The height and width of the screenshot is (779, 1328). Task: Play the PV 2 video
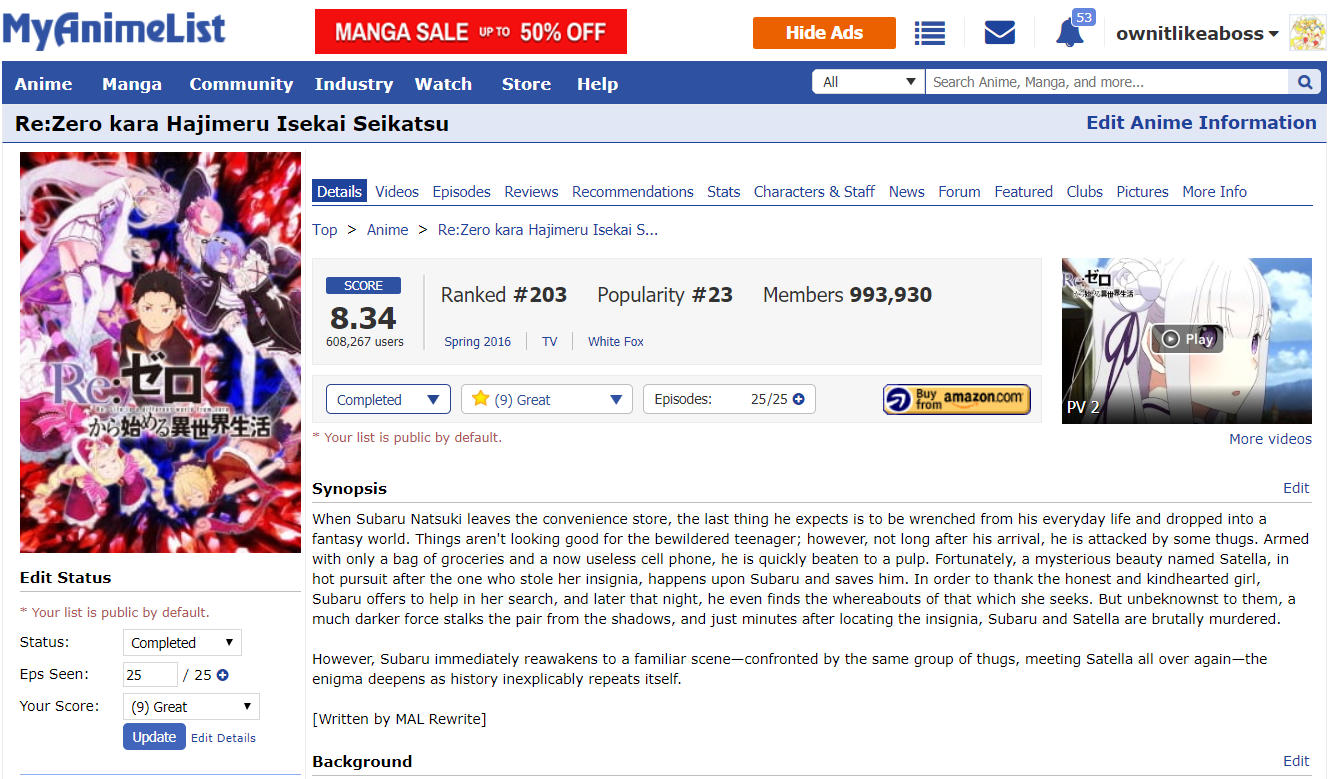point(1187,339)
